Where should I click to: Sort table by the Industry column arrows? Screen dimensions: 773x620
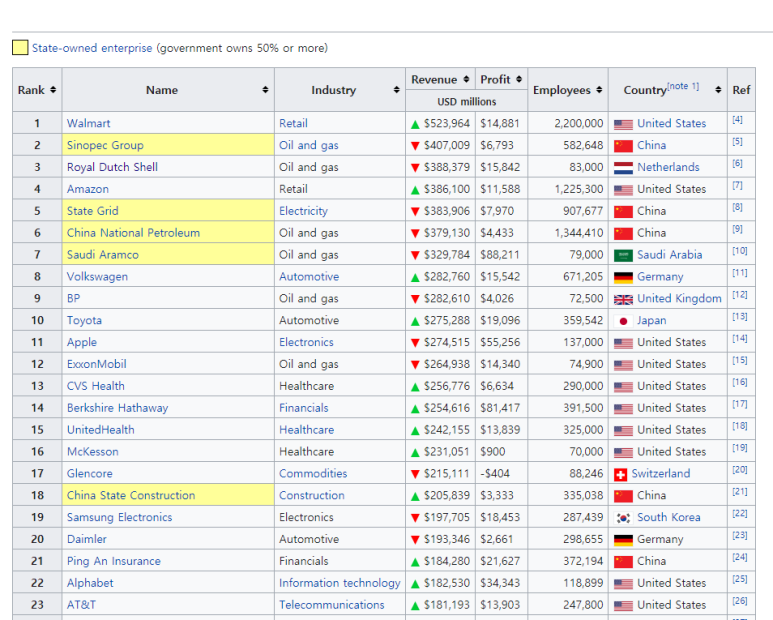396,90
